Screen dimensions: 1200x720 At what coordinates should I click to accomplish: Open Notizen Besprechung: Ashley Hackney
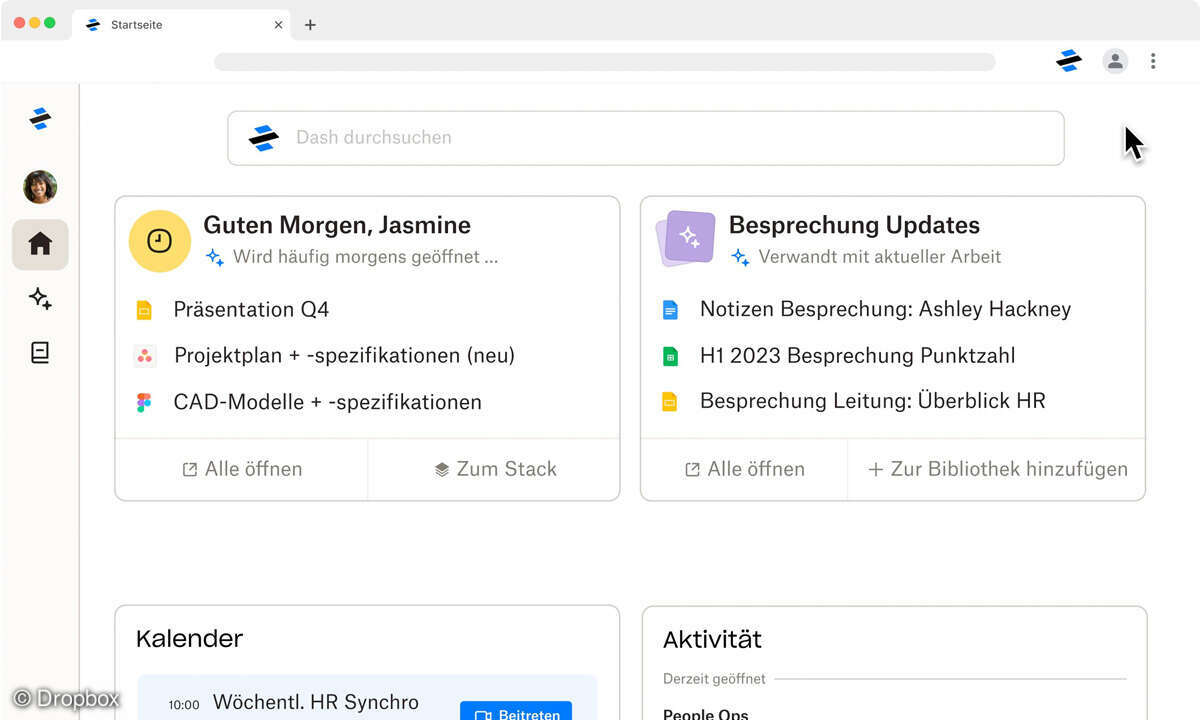pos(885,309)
